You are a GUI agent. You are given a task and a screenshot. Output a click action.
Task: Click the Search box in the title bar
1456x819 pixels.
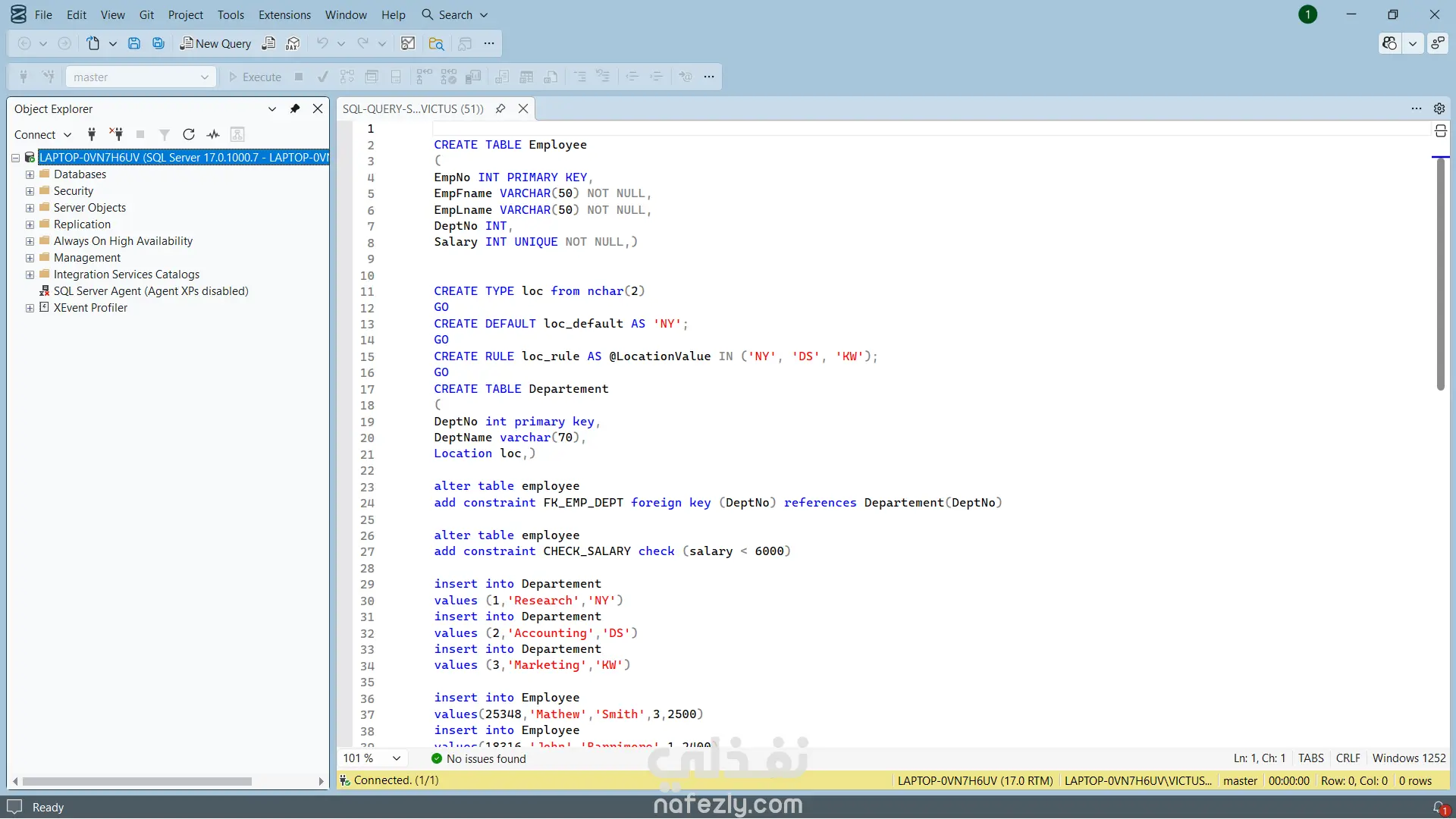point(455,14)
